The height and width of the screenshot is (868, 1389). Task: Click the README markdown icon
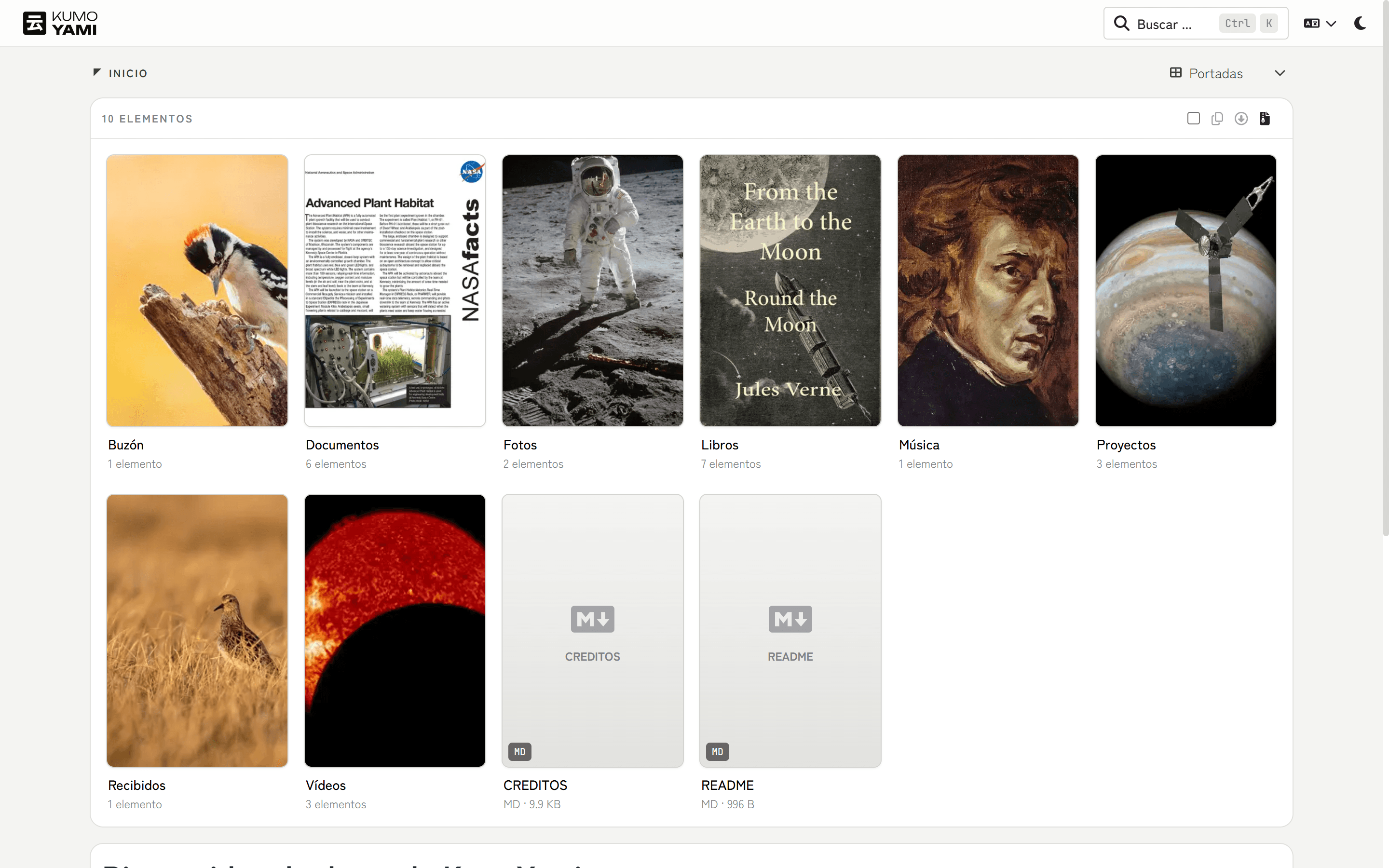coord(790,619)
